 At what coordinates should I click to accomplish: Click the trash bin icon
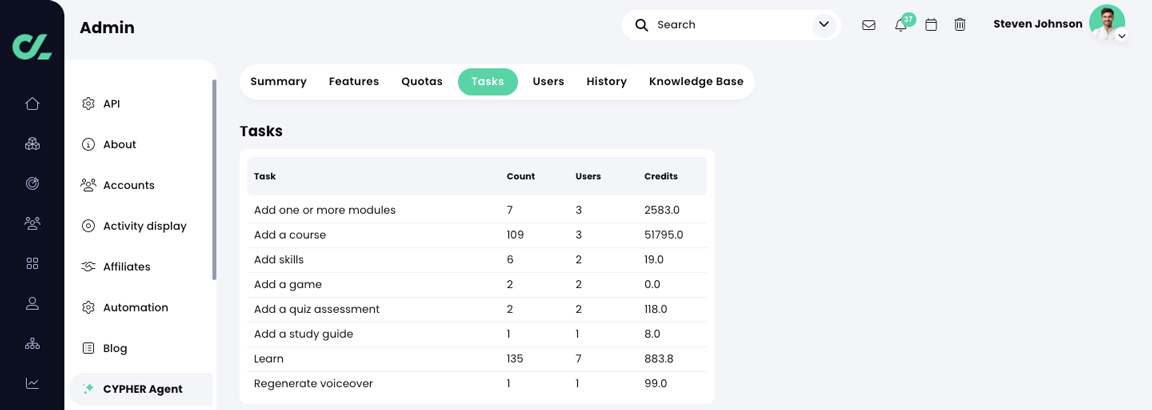960,25
